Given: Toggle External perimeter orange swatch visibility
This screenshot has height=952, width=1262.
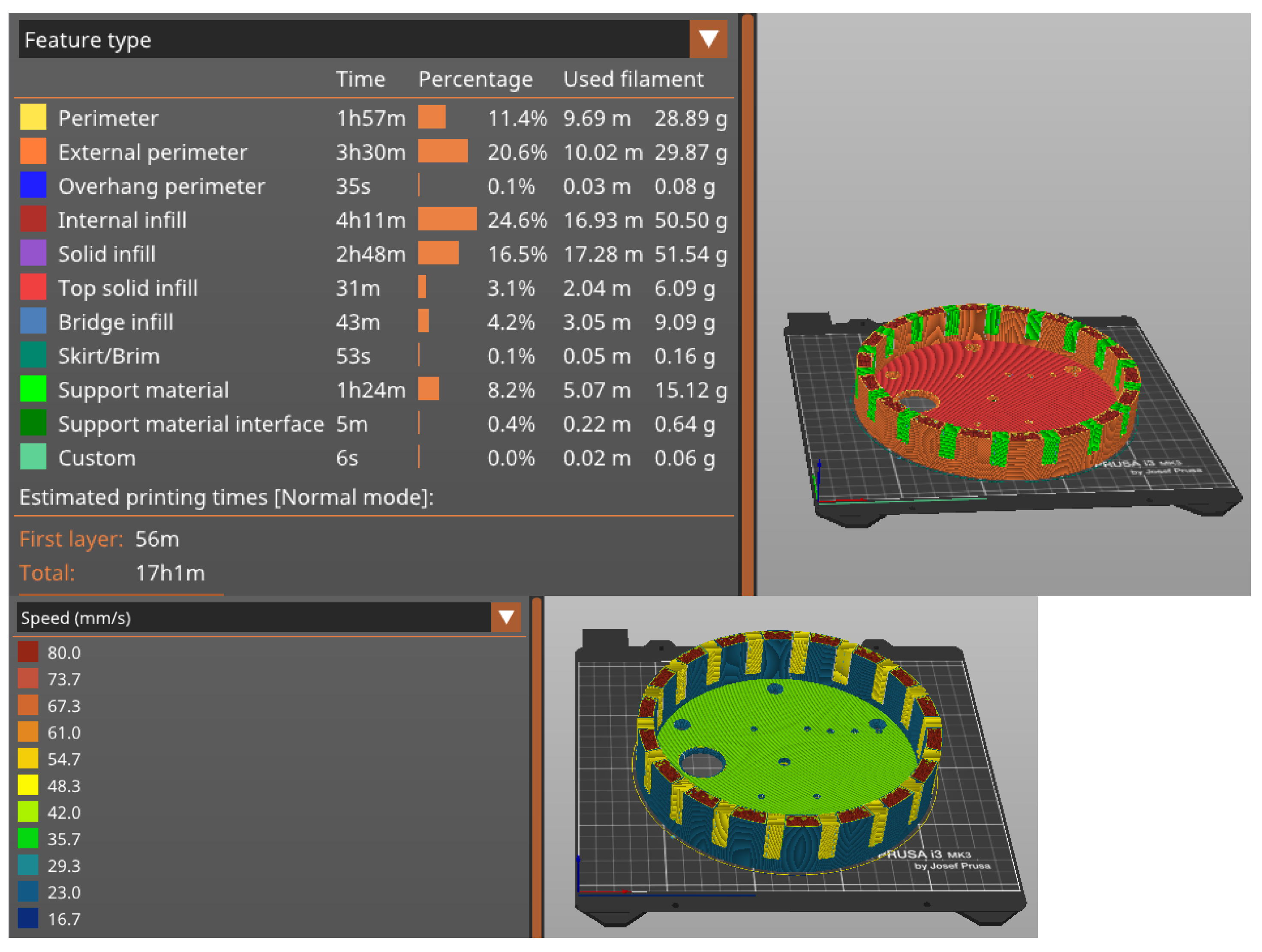Looking at the screenshot, I should 33,151.
